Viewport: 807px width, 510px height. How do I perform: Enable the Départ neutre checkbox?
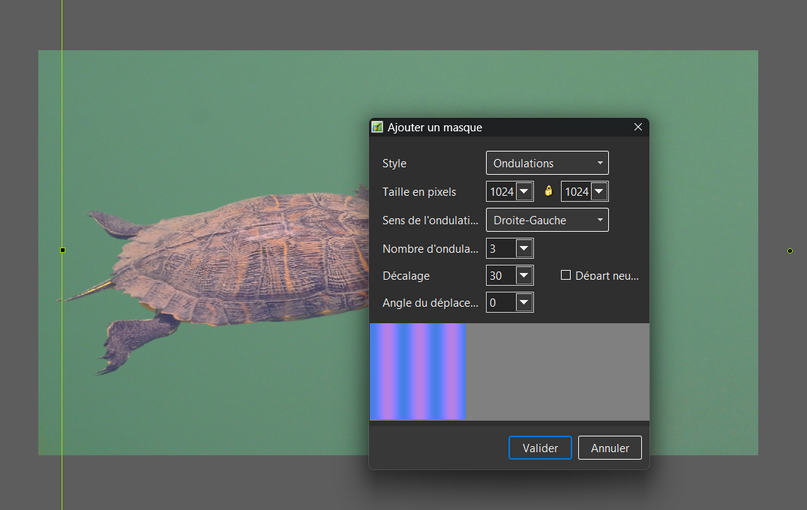coord(566,275)
